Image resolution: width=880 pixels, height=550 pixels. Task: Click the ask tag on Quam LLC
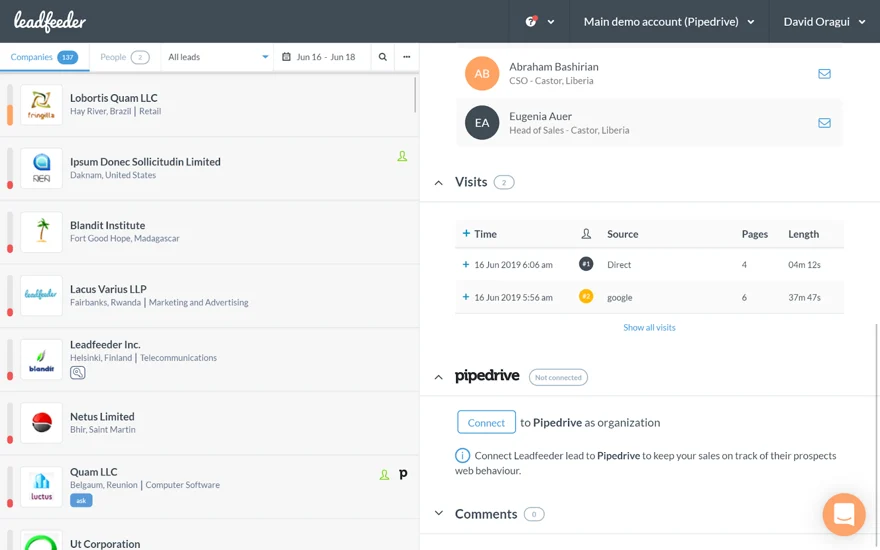click(81, 500)
